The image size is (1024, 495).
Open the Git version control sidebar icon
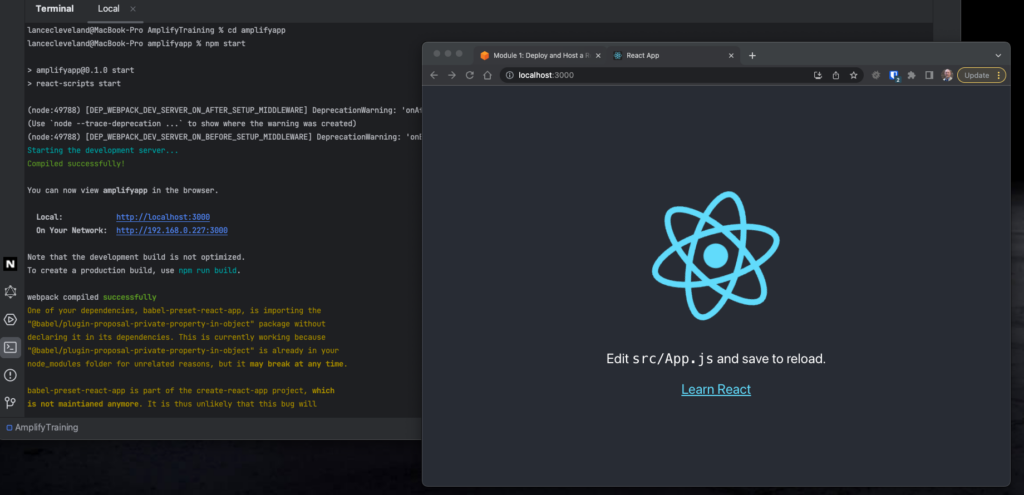click(x=10, y=403)
